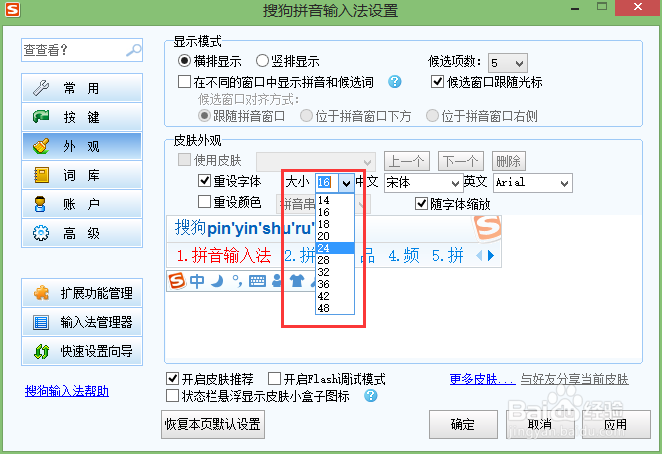Click the previous candidates page arrow

[479, 256]
